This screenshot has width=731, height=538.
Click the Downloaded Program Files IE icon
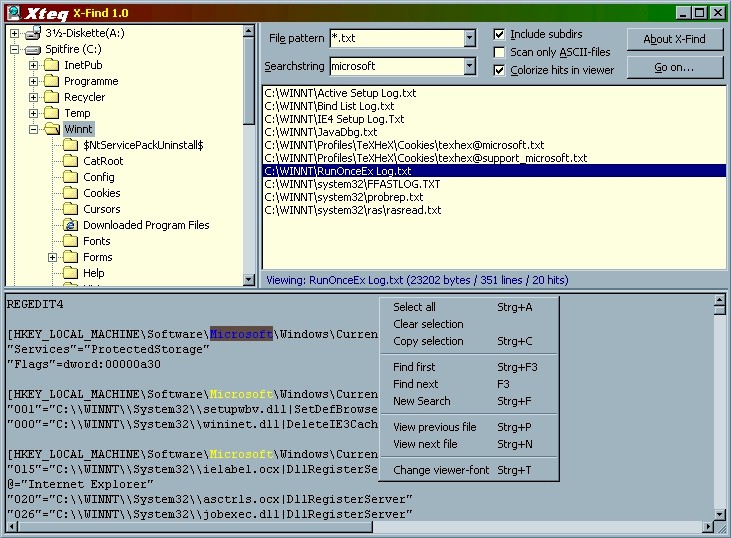pyautogui.click(x=70, y=225)
